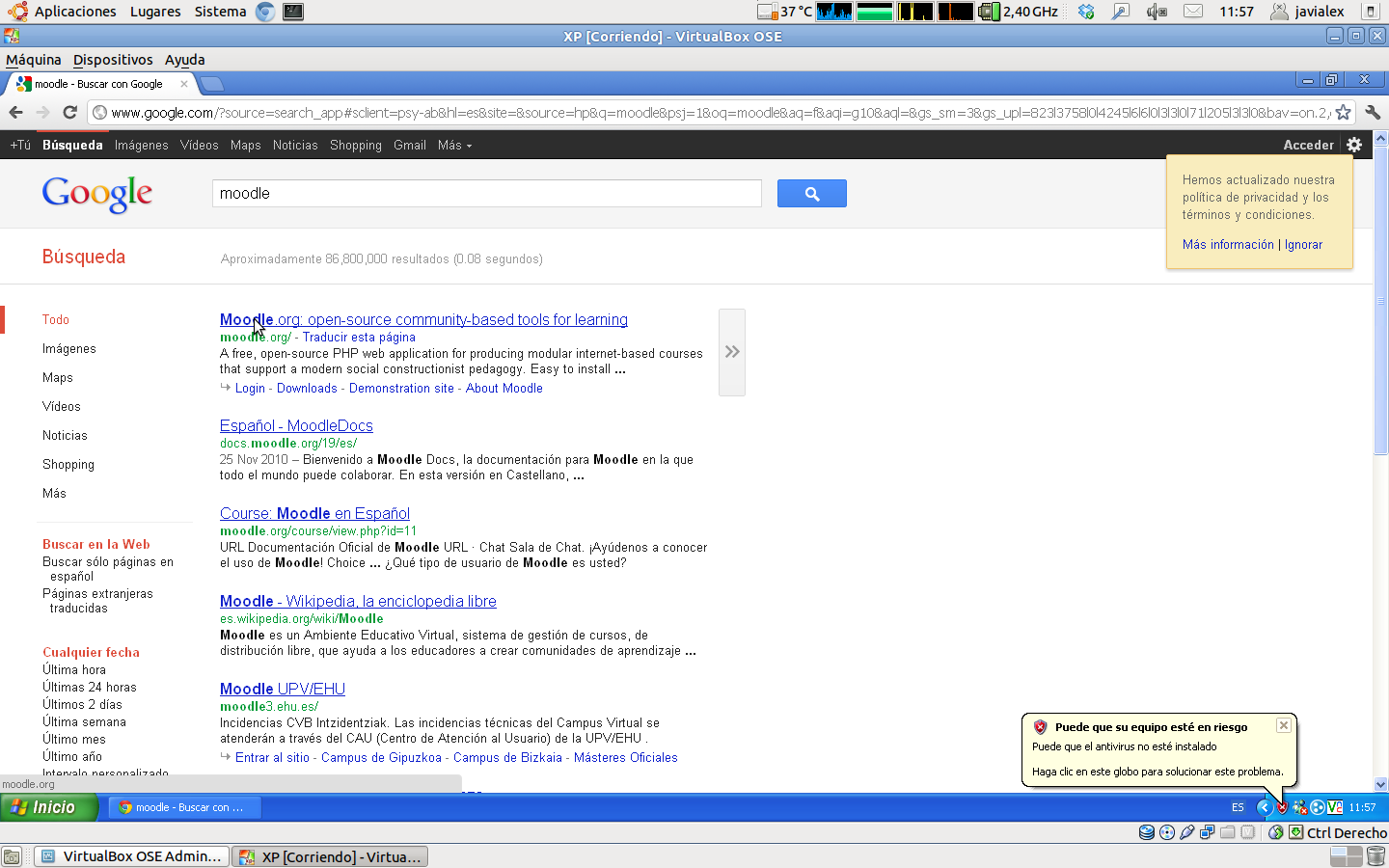Open the Español - MoodleDocs result

(296, 425)
